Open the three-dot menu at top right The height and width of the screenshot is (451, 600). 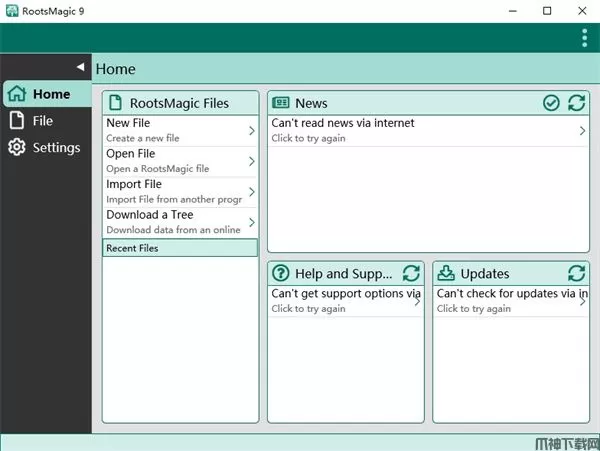(584, 38)
